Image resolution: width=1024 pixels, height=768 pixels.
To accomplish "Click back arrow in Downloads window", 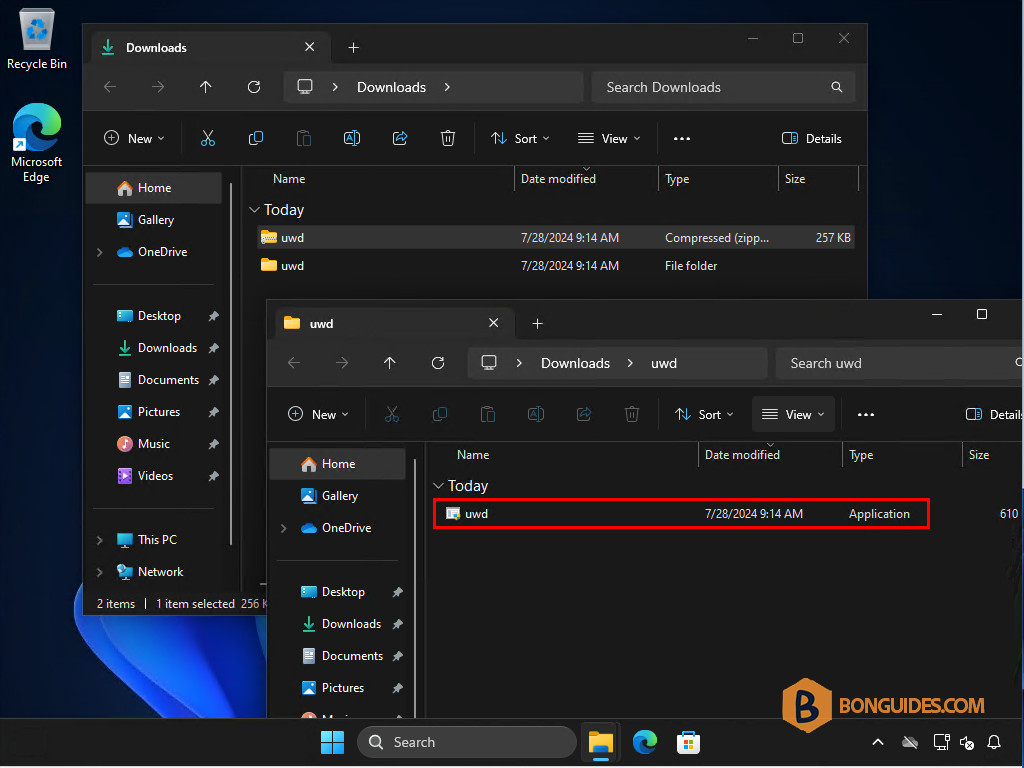I will click(x=110, y=87).
